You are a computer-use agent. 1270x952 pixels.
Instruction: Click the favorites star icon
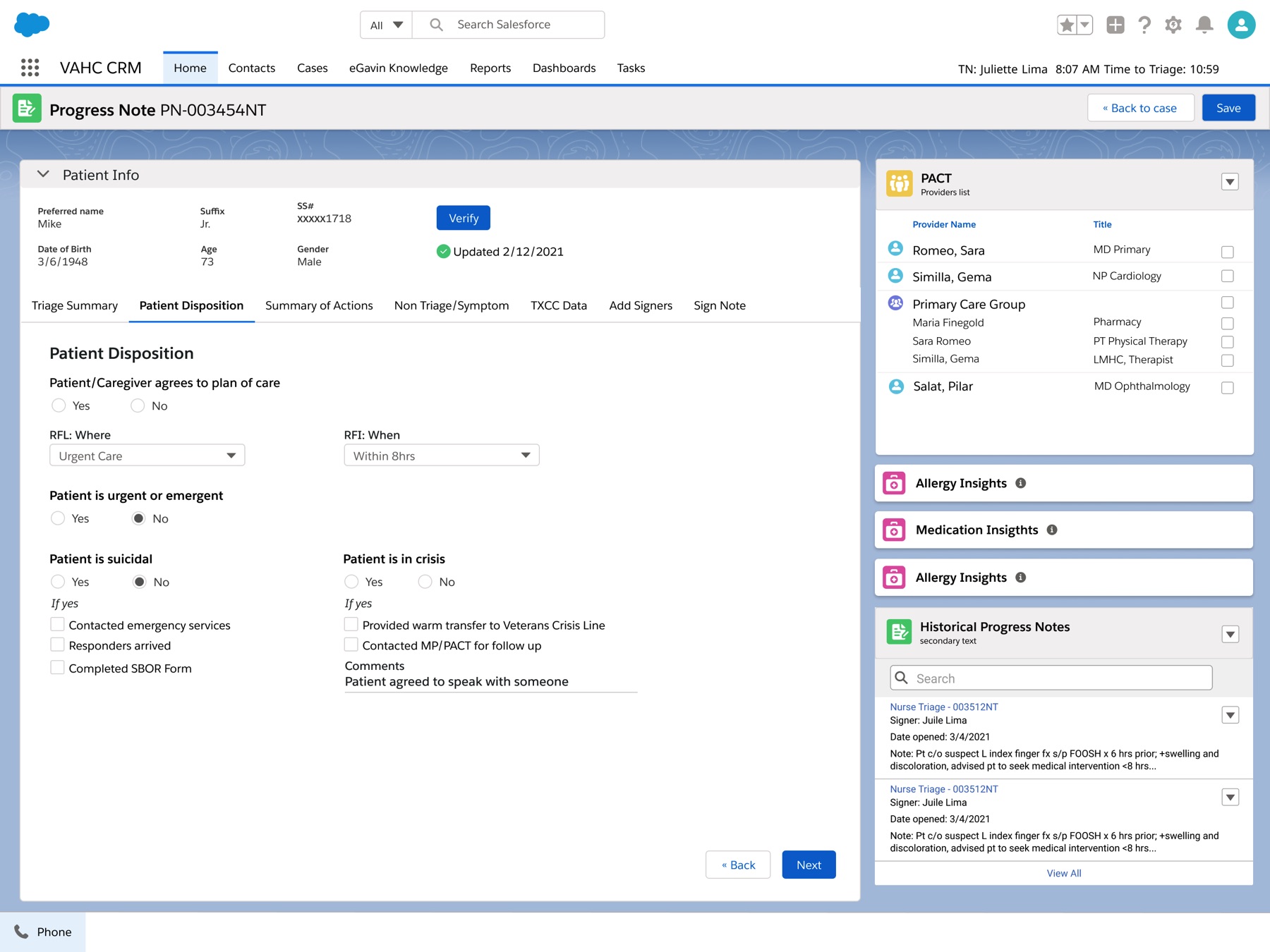[1067, 25]
